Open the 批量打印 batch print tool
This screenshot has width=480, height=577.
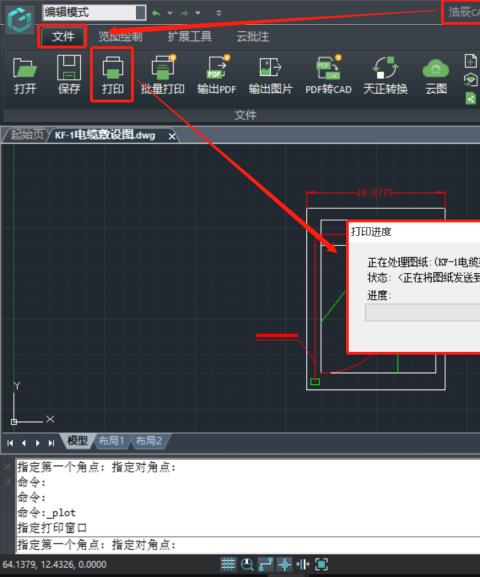[x=163, y=75]
